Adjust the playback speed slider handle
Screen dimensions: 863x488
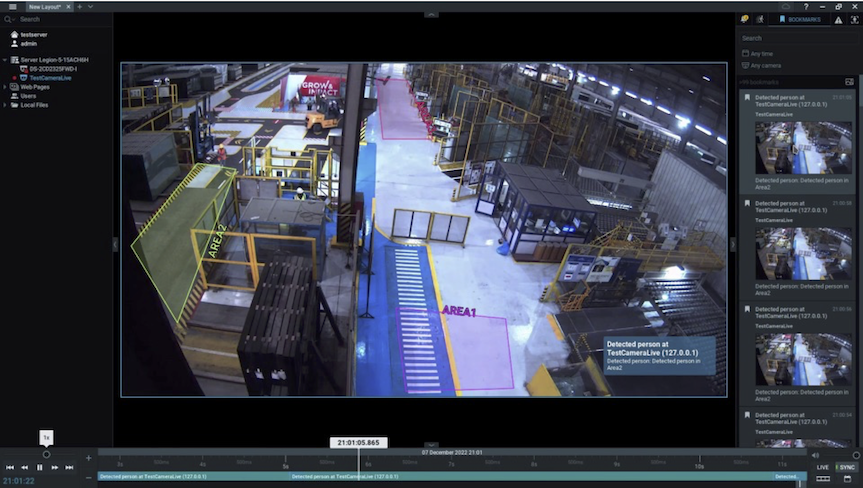click(x=46, y=454)
